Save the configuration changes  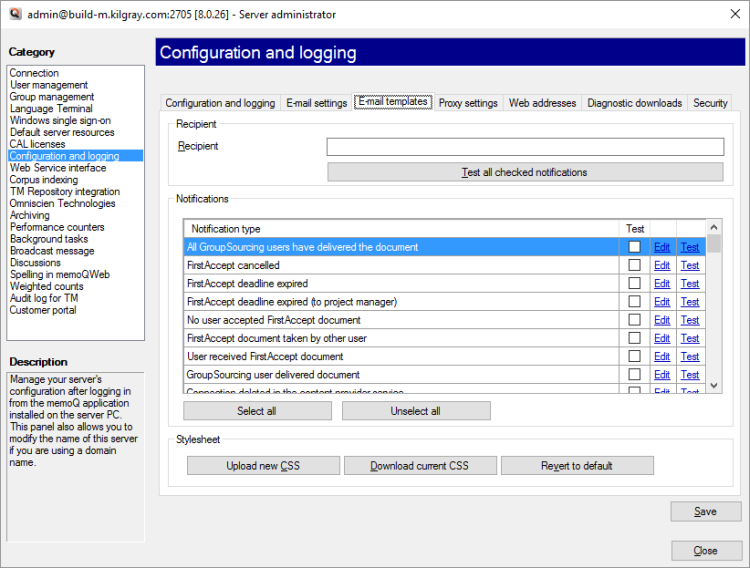705,512
